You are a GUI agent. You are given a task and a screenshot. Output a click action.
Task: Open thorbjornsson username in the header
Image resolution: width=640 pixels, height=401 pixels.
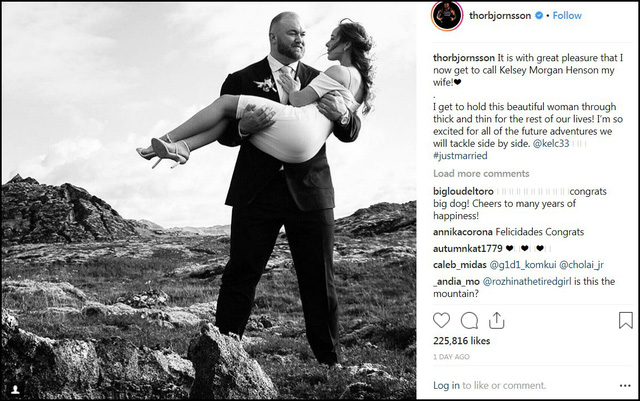[500, 16]
